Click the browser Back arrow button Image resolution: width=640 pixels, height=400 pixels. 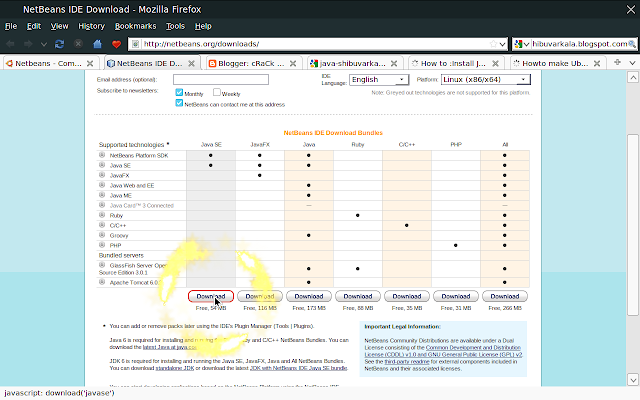pyautogui.click(x=11, y=44)
